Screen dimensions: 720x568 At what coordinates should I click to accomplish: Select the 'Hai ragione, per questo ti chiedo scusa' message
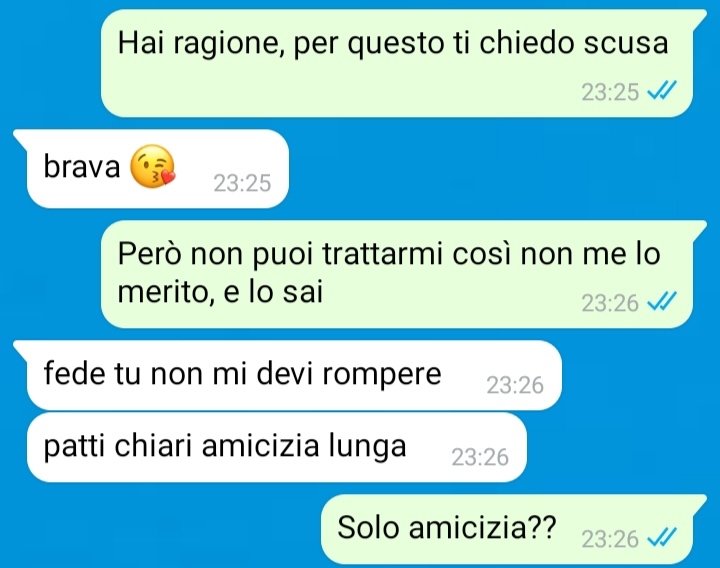397,62
